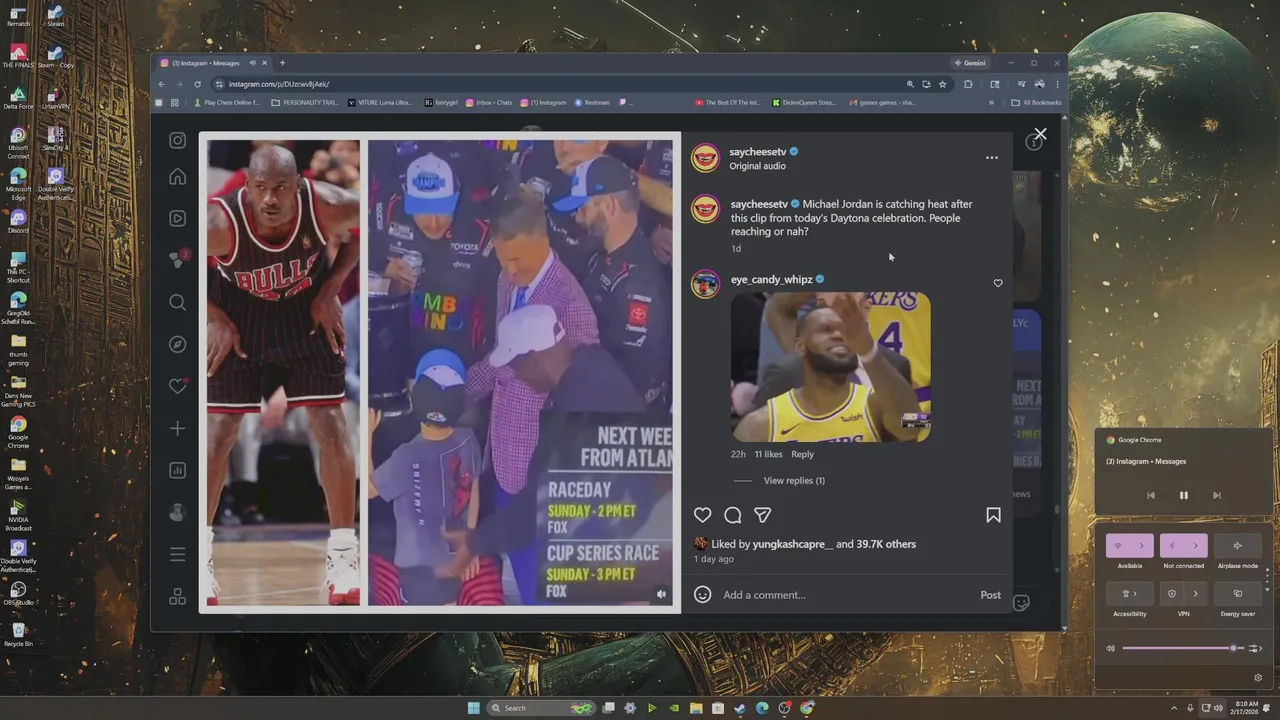Toggle the VPN quick setting tile
Screen dimensions: 1280x720
[x=1172, y=594]
